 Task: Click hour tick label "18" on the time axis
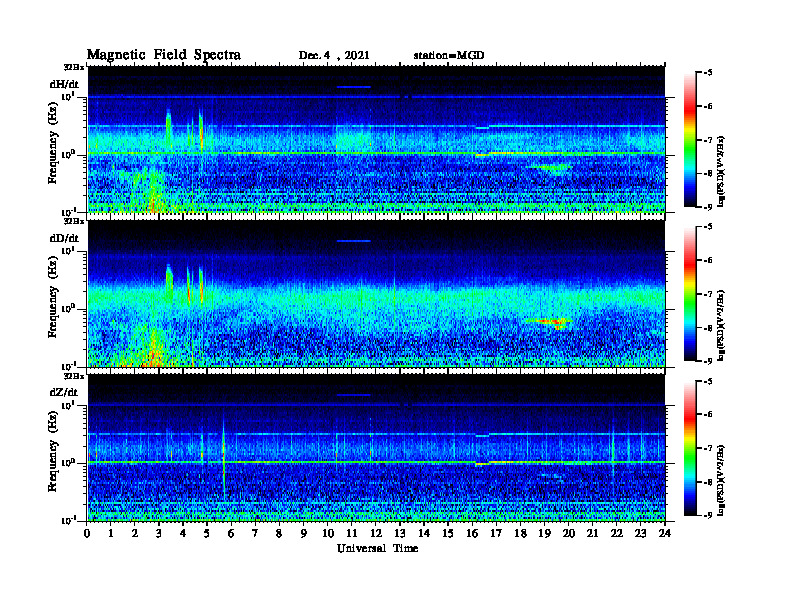[520, 534]
